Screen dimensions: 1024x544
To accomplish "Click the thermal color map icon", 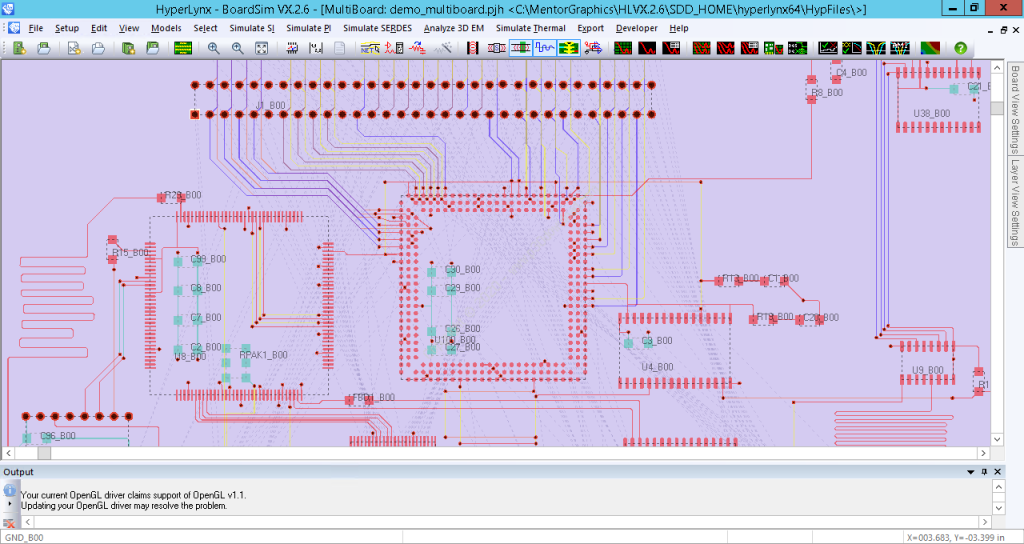I will [x=931, y=48].
